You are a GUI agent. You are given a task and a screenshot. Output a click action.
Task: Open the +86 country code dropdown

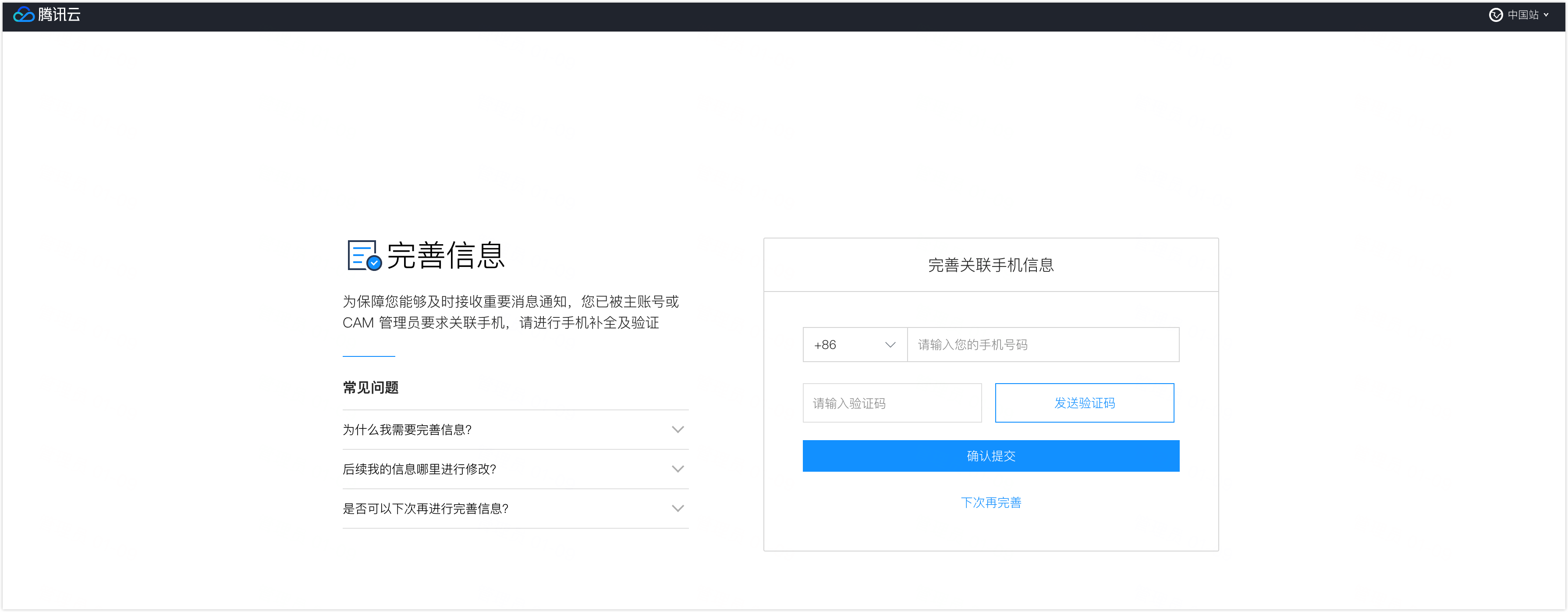pyautogui.click(x=855, y=345)
